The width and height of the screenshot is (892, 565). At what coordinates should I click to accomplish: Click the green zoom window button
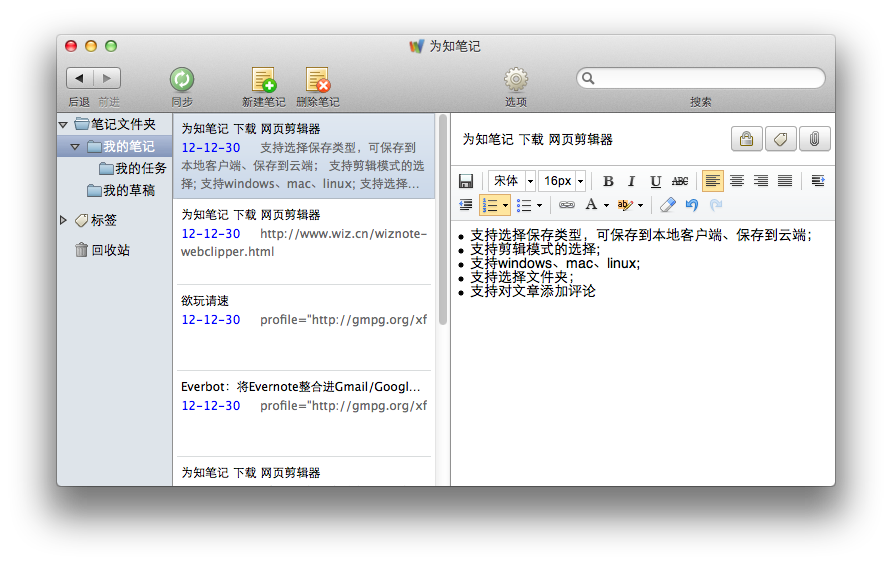click(111, 46)
